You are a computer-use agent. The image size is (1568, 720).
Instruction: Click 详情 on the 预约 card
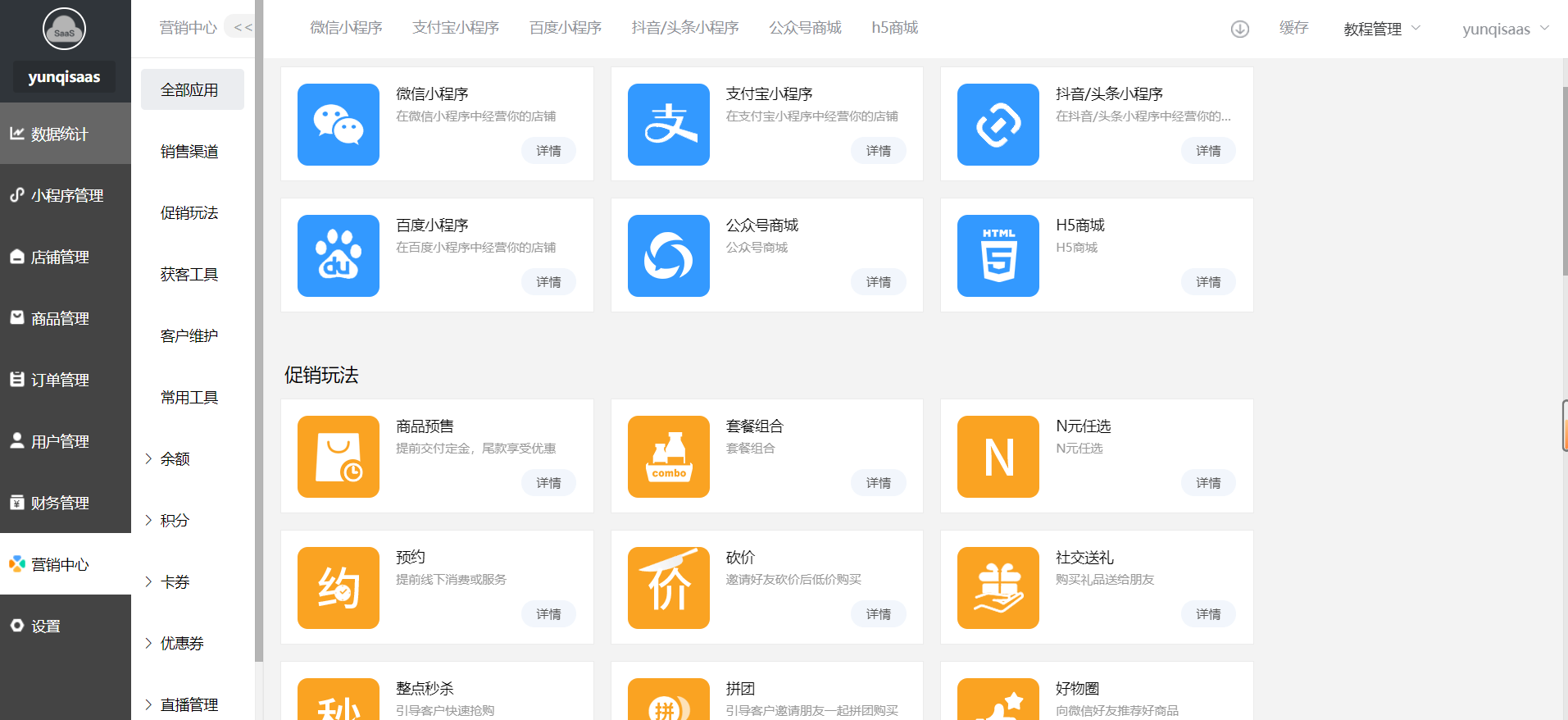[548, 614]
